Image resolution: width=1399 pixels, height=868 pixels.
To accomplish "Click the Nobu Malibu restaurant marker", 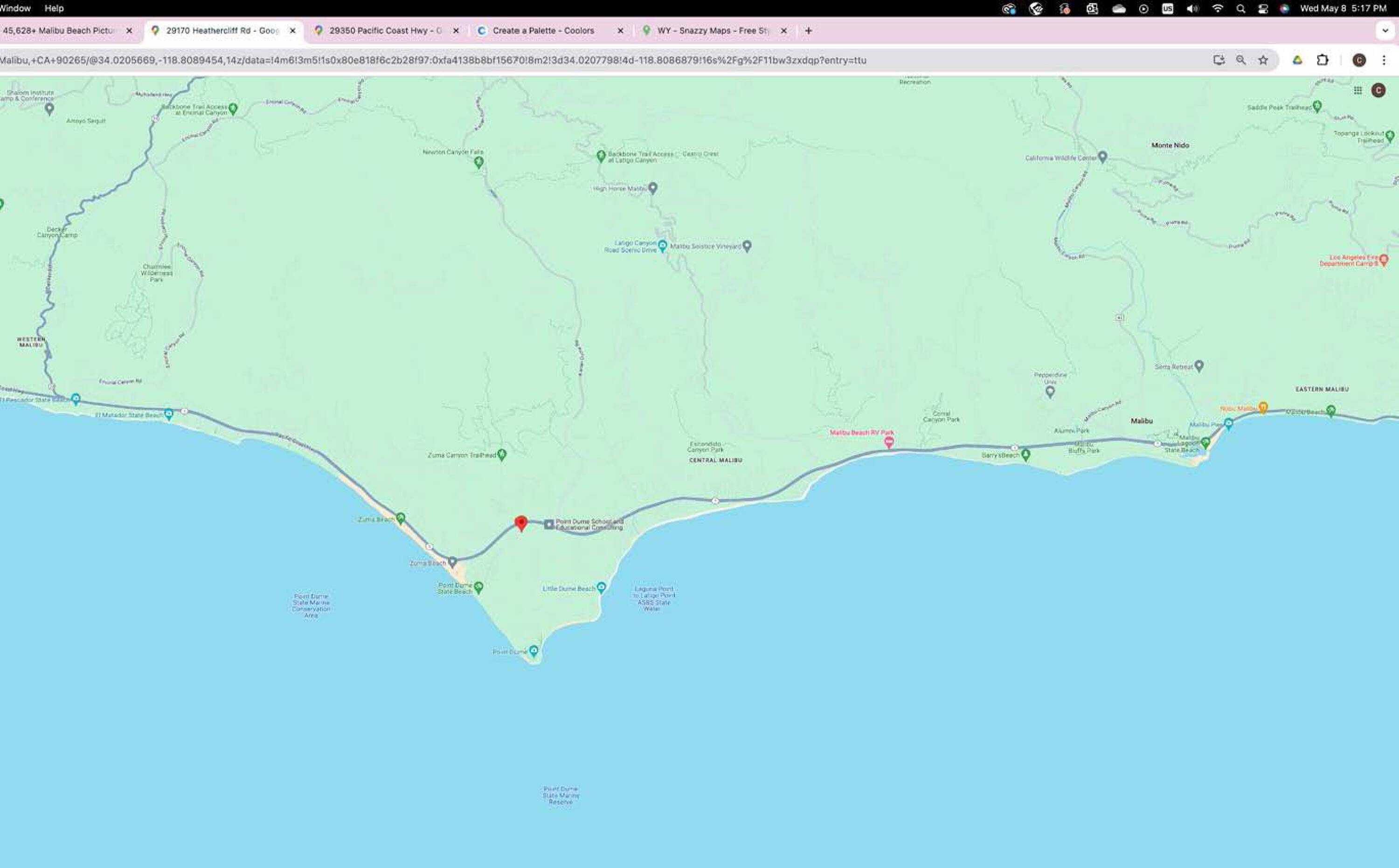I will [x=1263, y=407].
